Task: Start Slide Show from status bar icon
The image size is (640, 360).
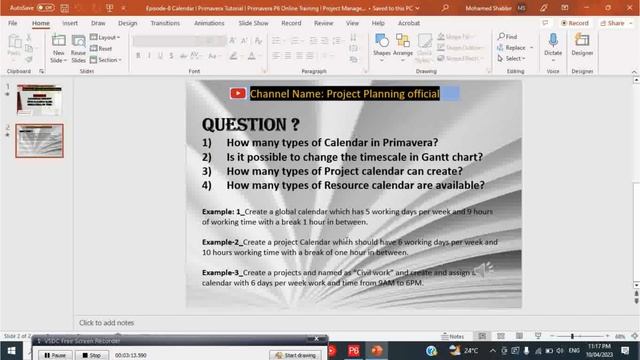Action: 538,336
